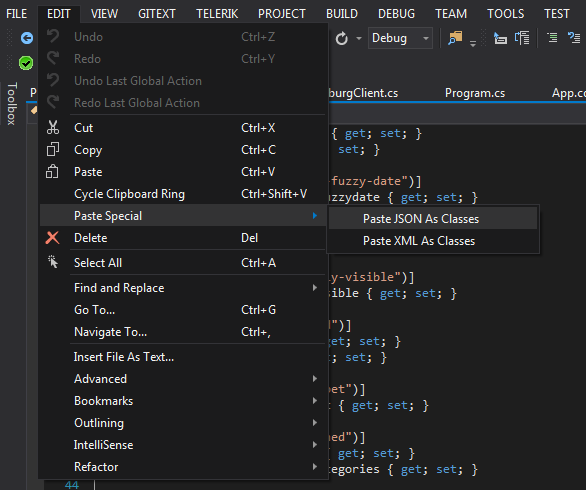Click the Scissors icon beside Cut
Image resolution: width=586 pixels, height=490 pixels.
coord(53,127)
